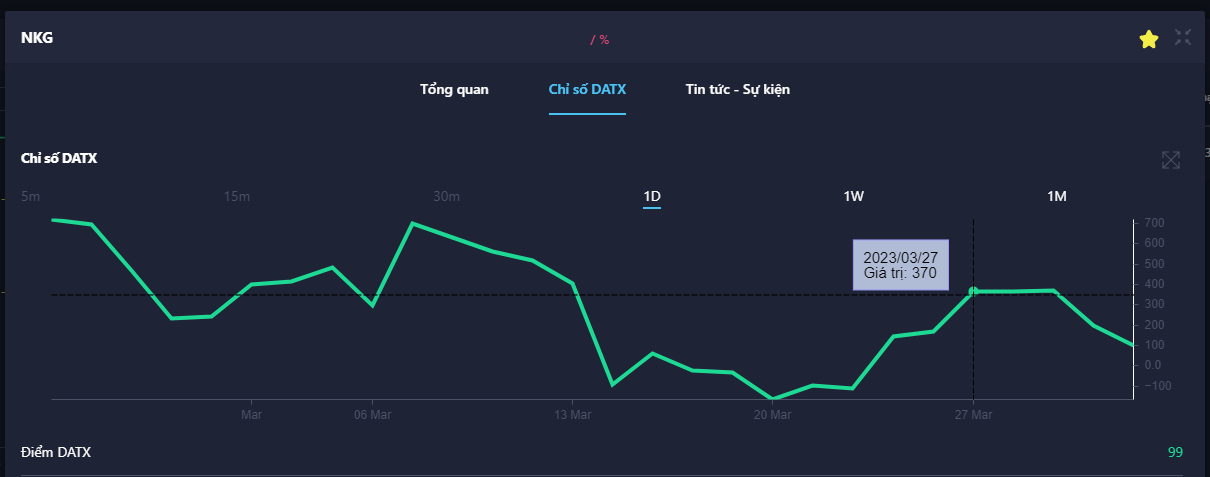The height and width of the screenshot is (477, 1210).
Task: Switch the chart to the 30m interval
Action: coord(446,196)
